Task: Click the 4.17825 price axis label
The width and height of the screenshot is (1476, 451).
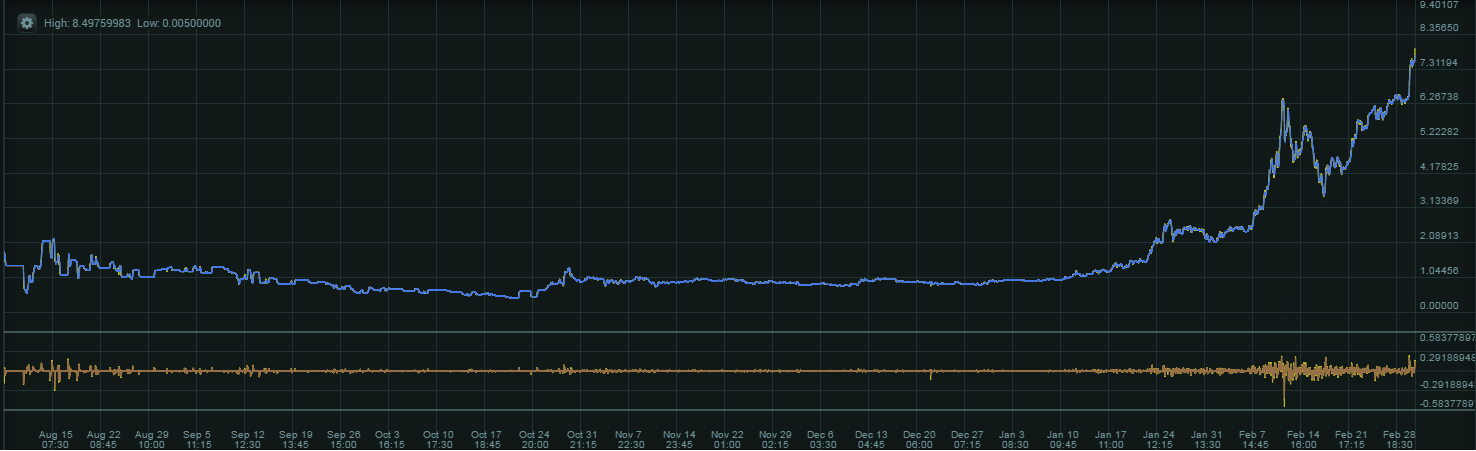Action: point(1440,167)
